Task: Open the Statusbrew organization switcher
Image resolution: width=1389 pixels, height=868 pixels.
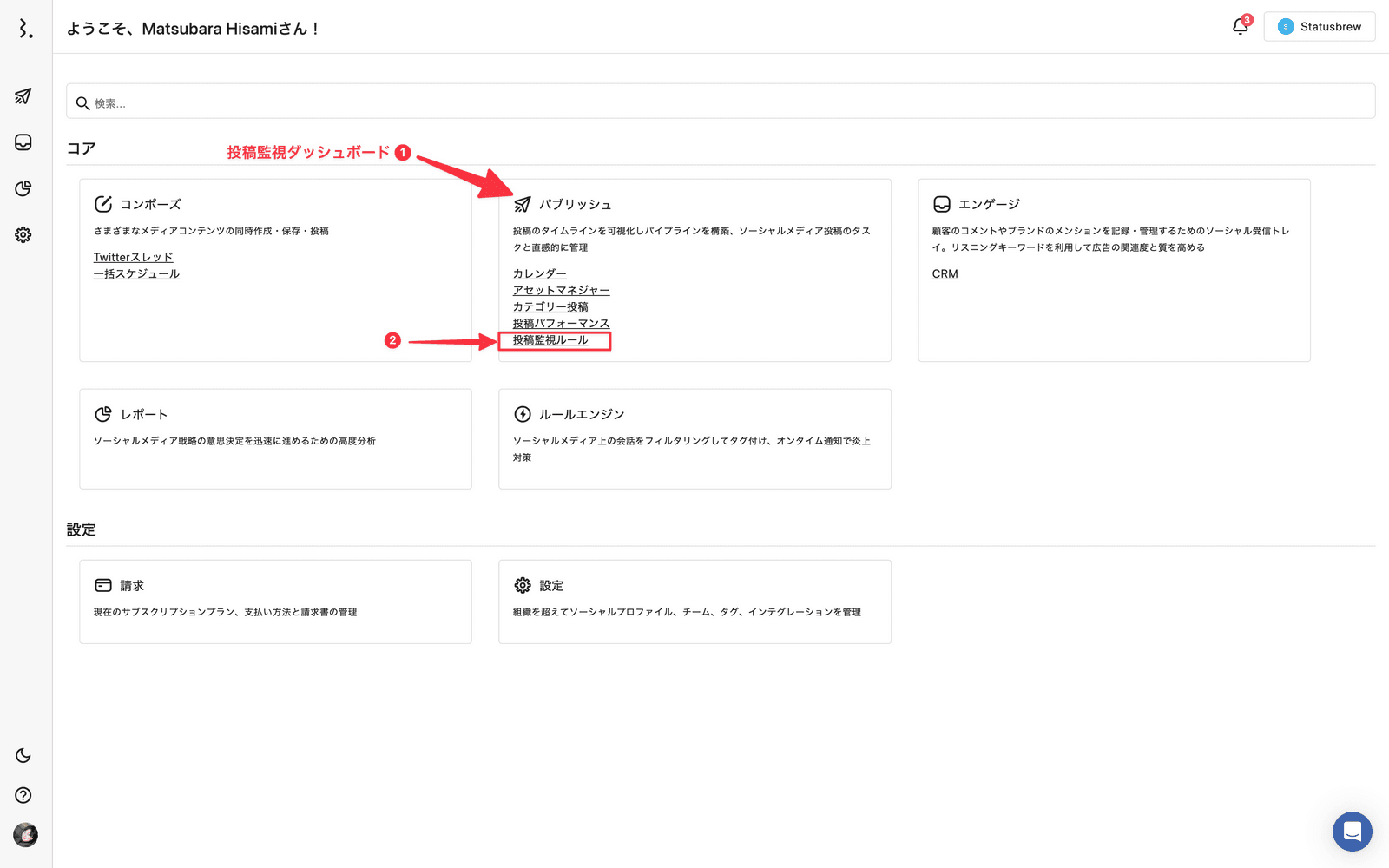Action: 1319,27
